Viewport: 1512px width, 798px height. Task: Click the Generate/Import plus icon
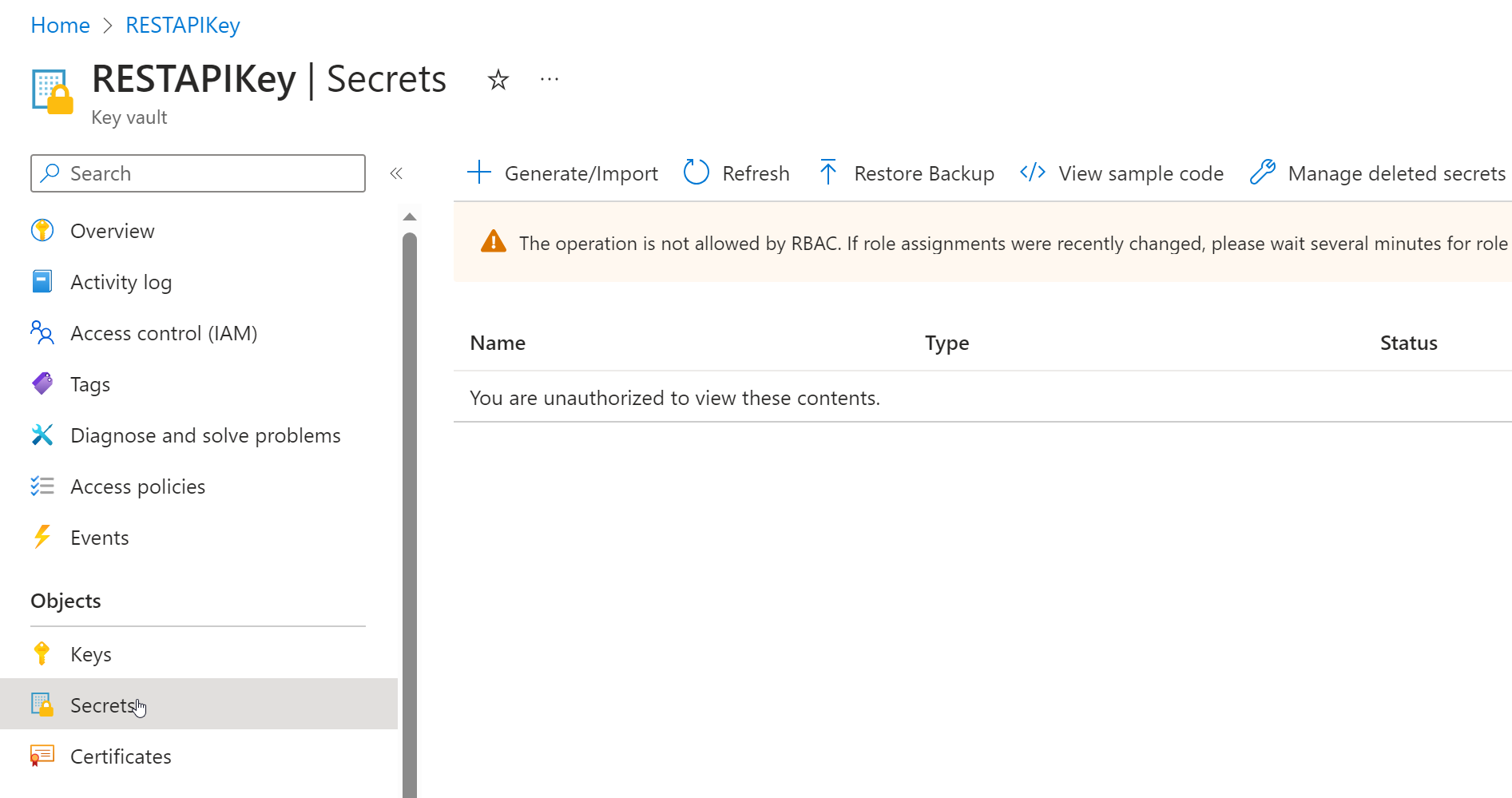(x=479, y=173)
